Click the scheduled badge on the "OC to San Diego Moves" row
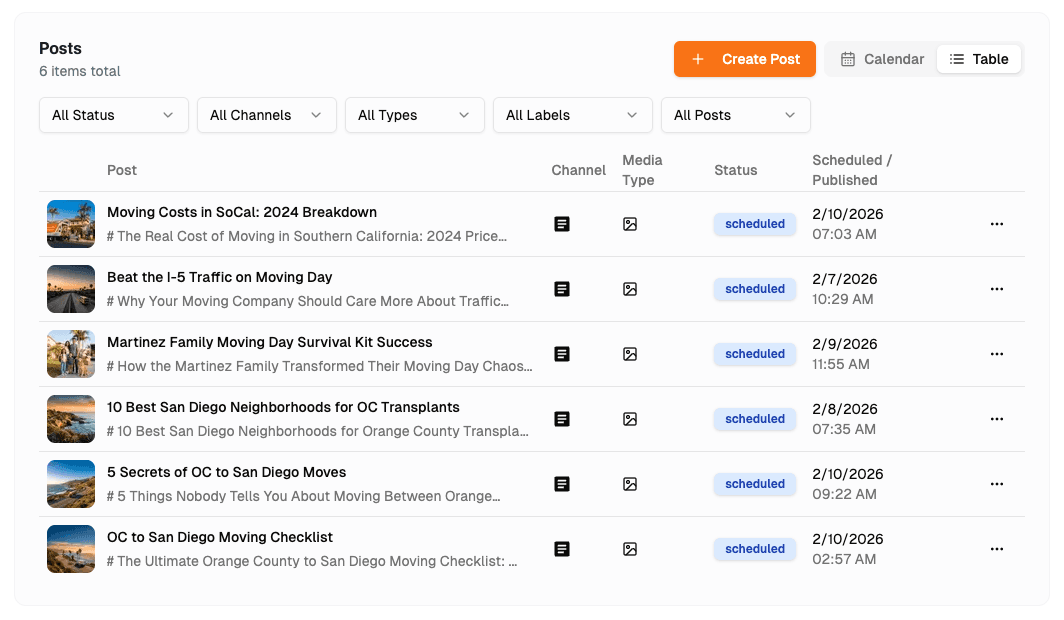 pos(754,484)
